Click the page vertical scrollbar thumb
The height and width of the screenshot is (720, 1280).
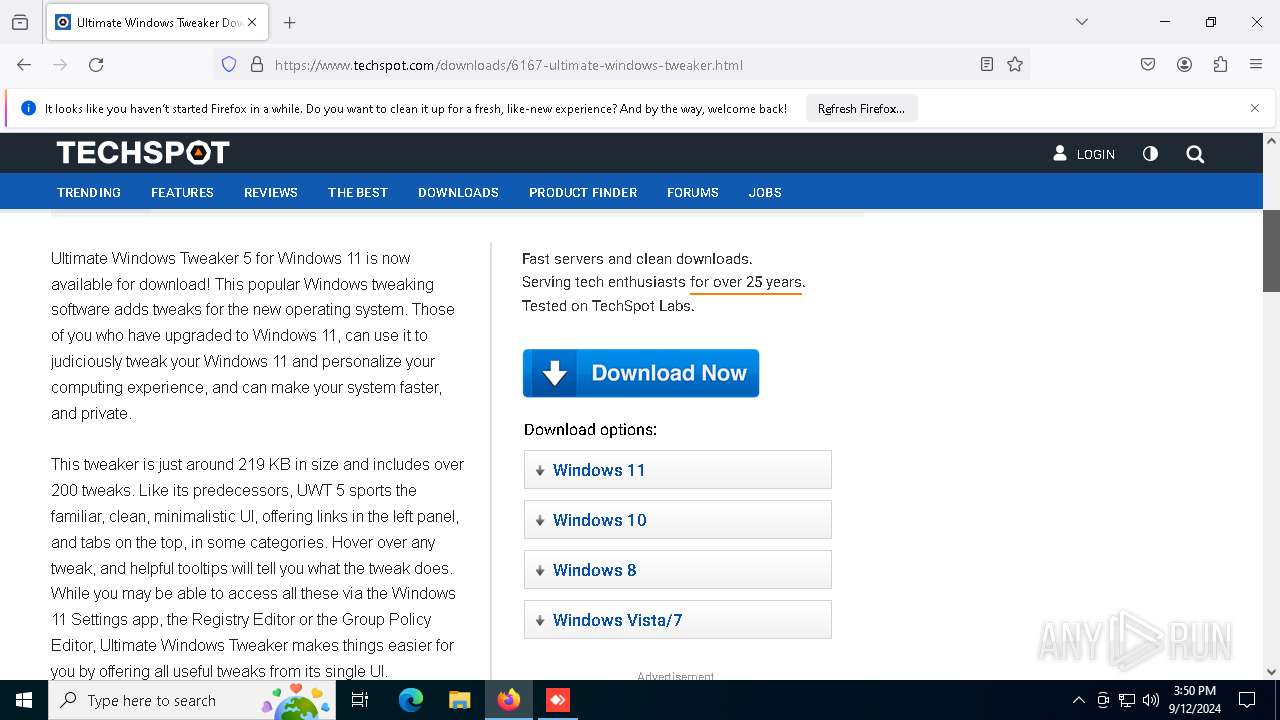pyautogui.click(x=1271, y=251)
